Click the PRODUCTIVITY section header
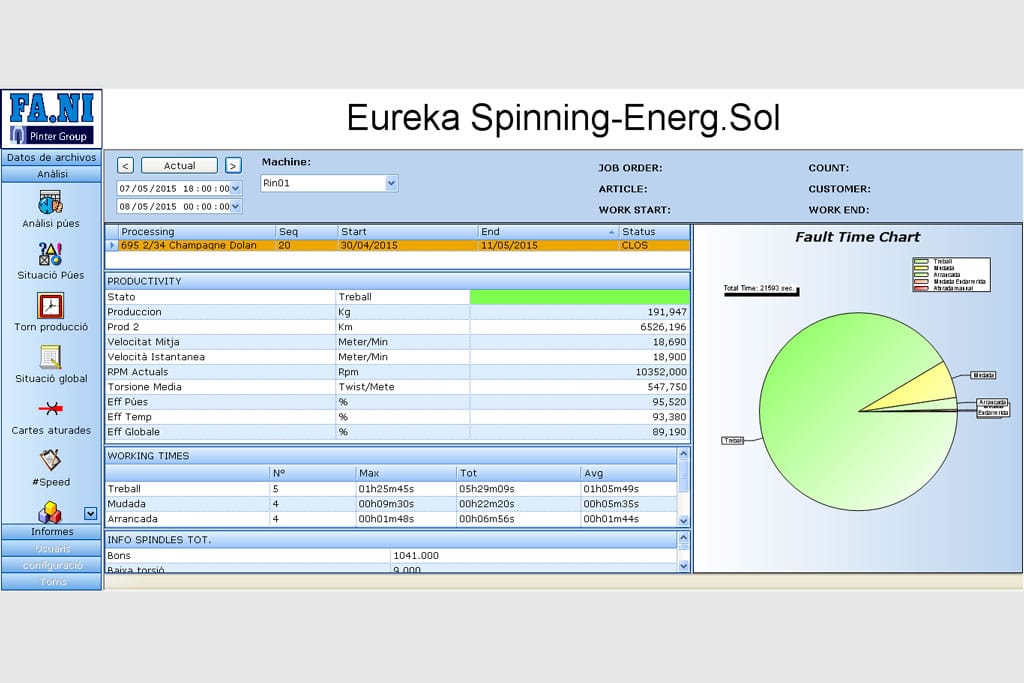This screenshot has height=683, width=1024. pos(397,281)
